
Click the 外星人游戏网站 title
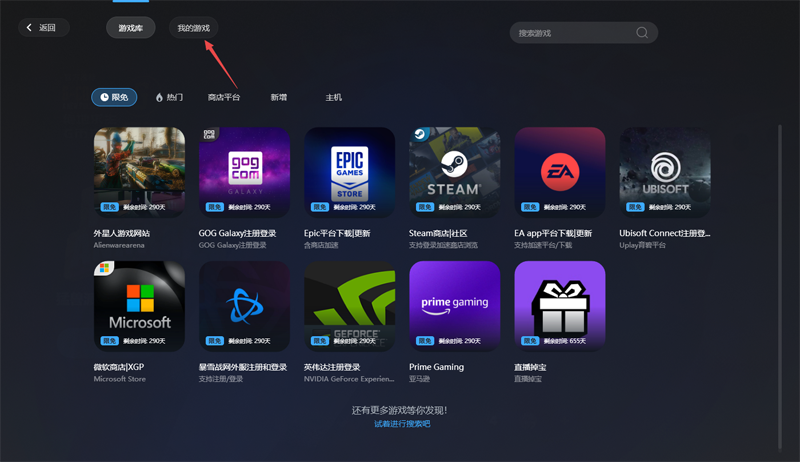[121, 233]
